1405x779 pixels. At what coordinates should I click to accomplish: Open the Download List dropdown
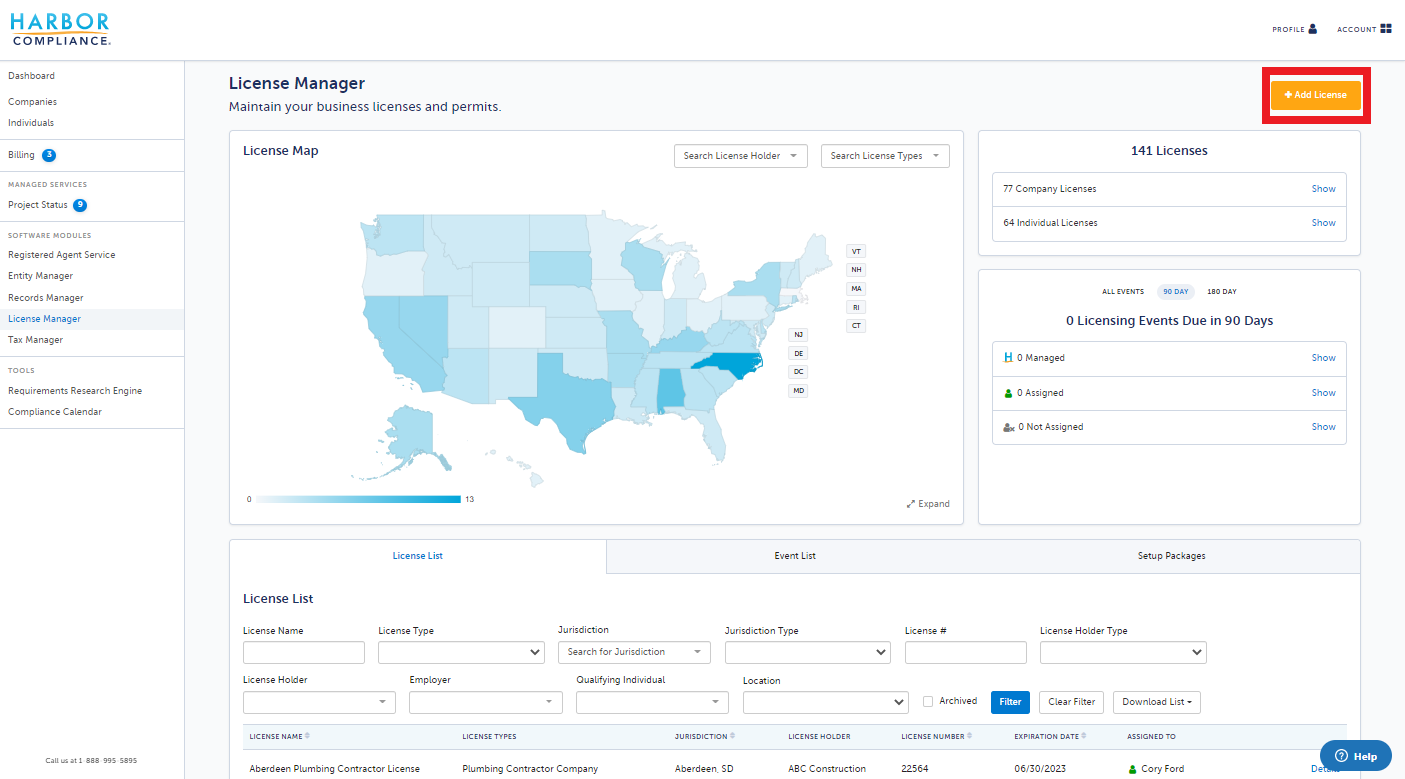tap(1157, 702)
